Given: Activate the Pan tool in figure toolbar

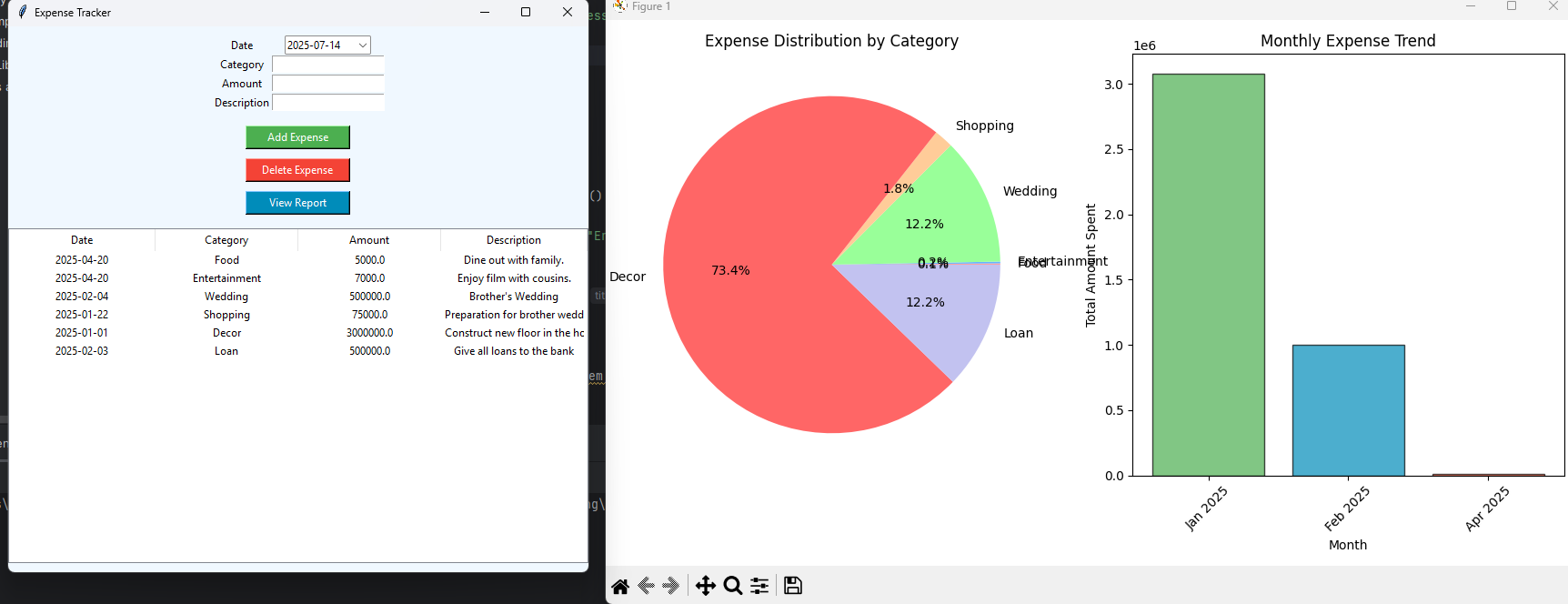Looking at the screenshot, I should (x=706, y=586).
